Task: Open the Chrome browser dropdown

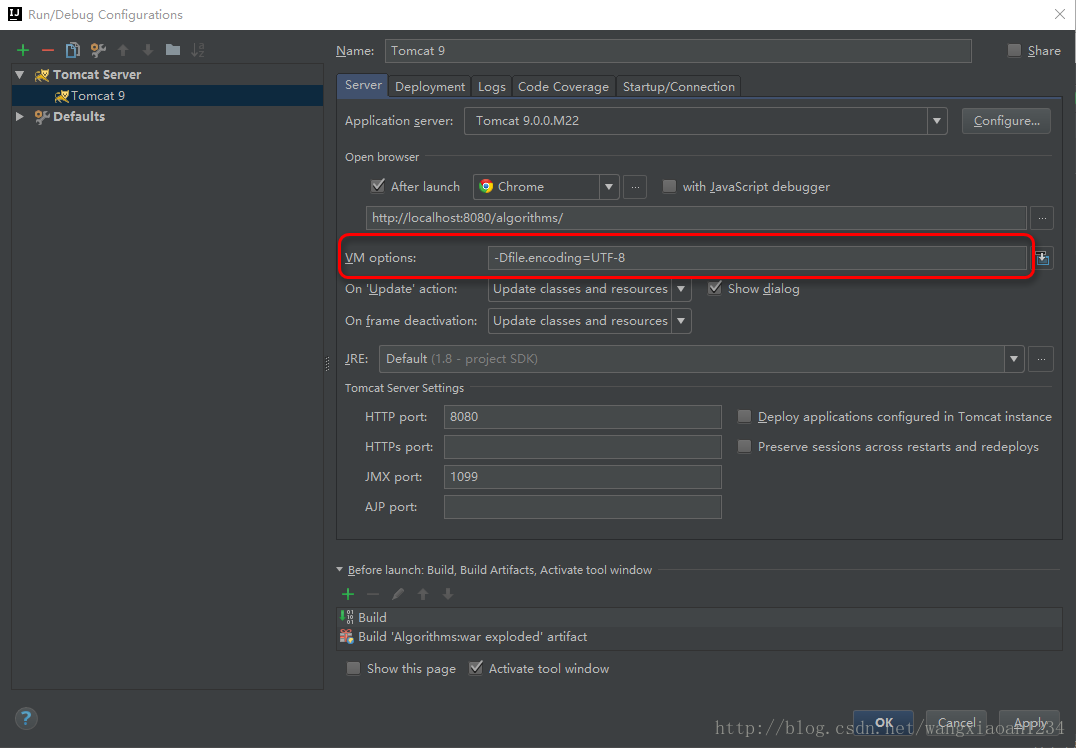Action: 609,187
